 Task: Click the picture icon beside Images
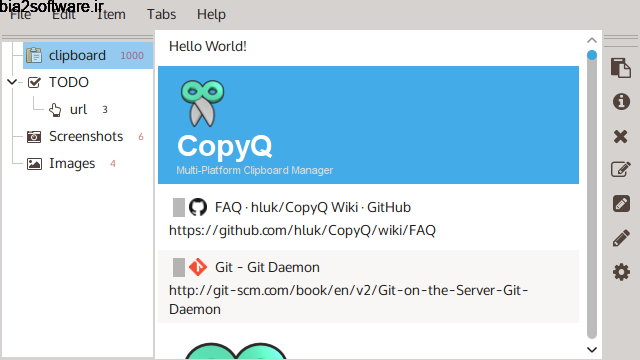(x=34, y=164)
